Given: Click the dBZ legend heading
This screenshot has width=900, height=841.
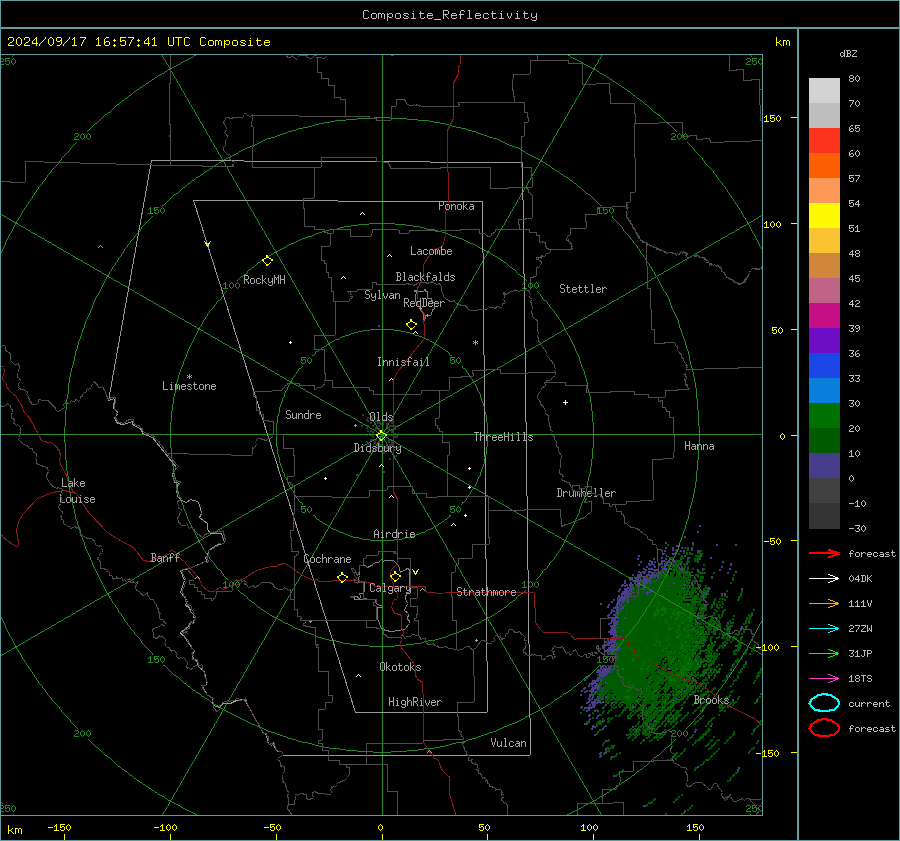Looking at the screenshot, I should (848, 54).
